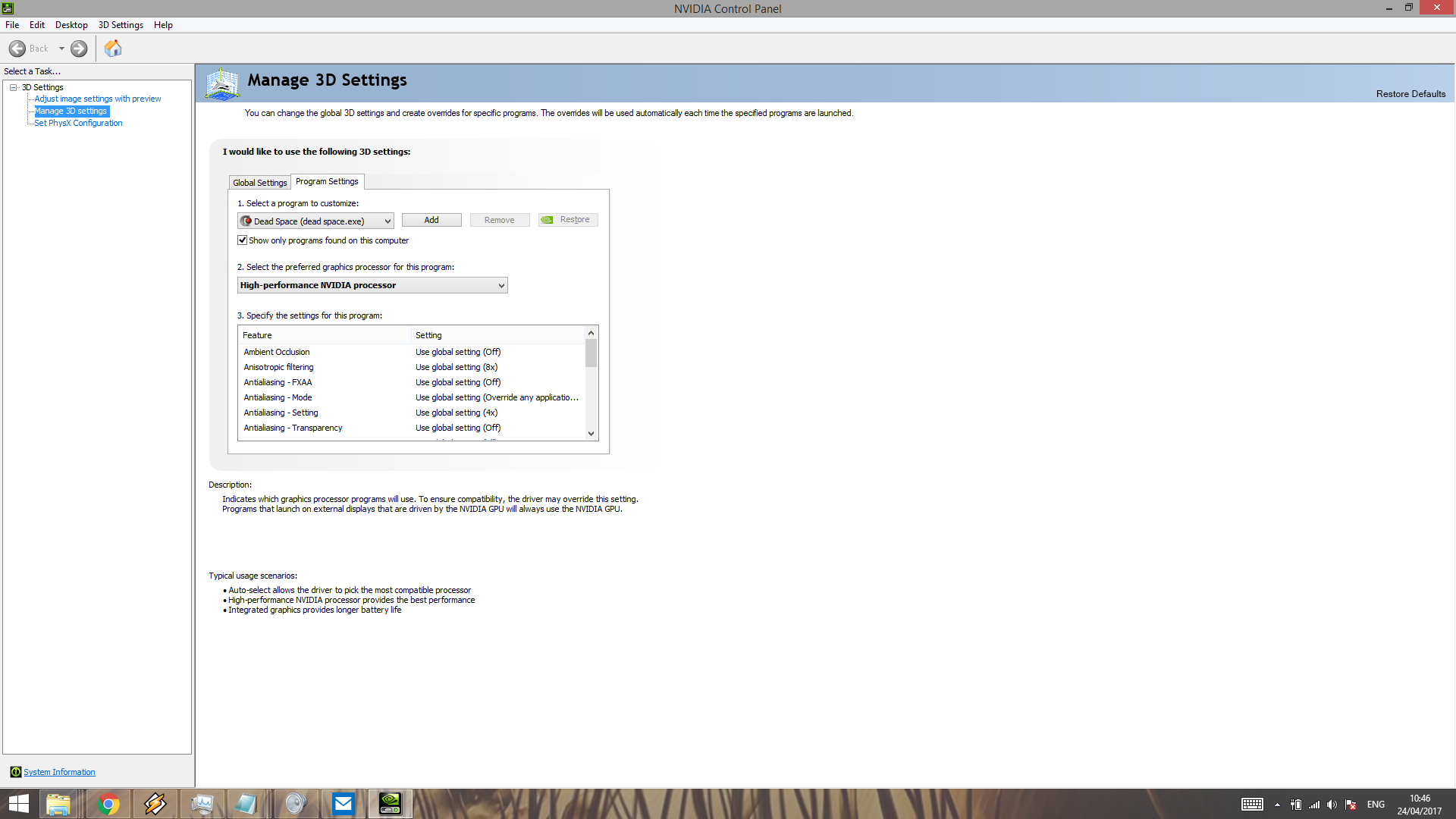Screen dimensions: 1456x819
Task: Select the Antialiasing - Setting row
Action: (410, 413)
